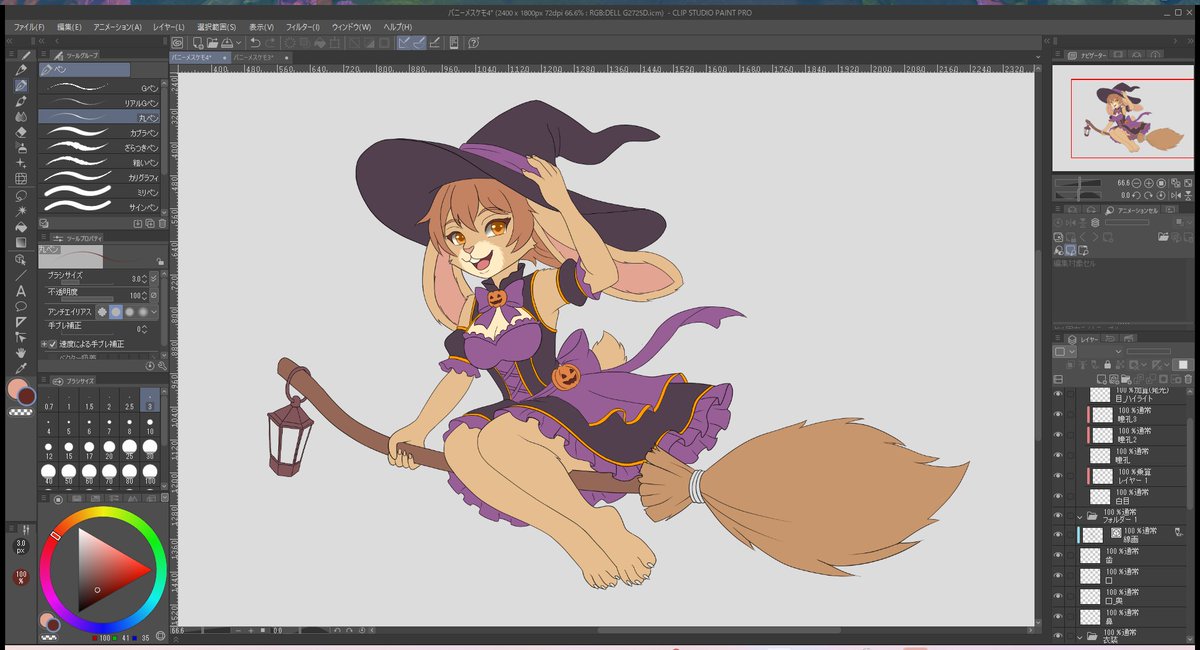The image size is (1200, 650).
Task: Select the Gradient tool
Action: [x=21, y=242]
